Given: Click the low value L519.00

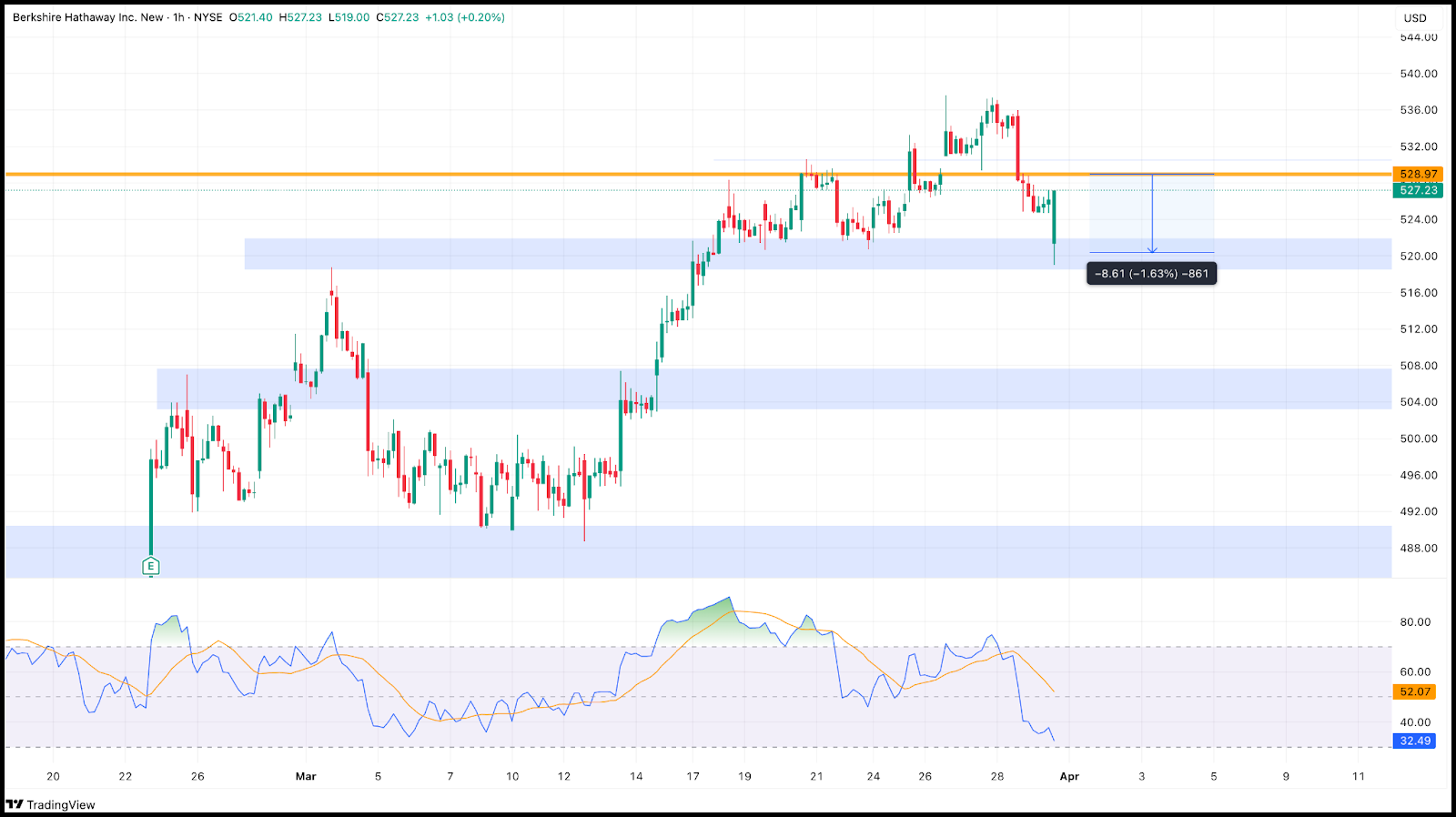Looking at the screenshot, I should (349, 17).
